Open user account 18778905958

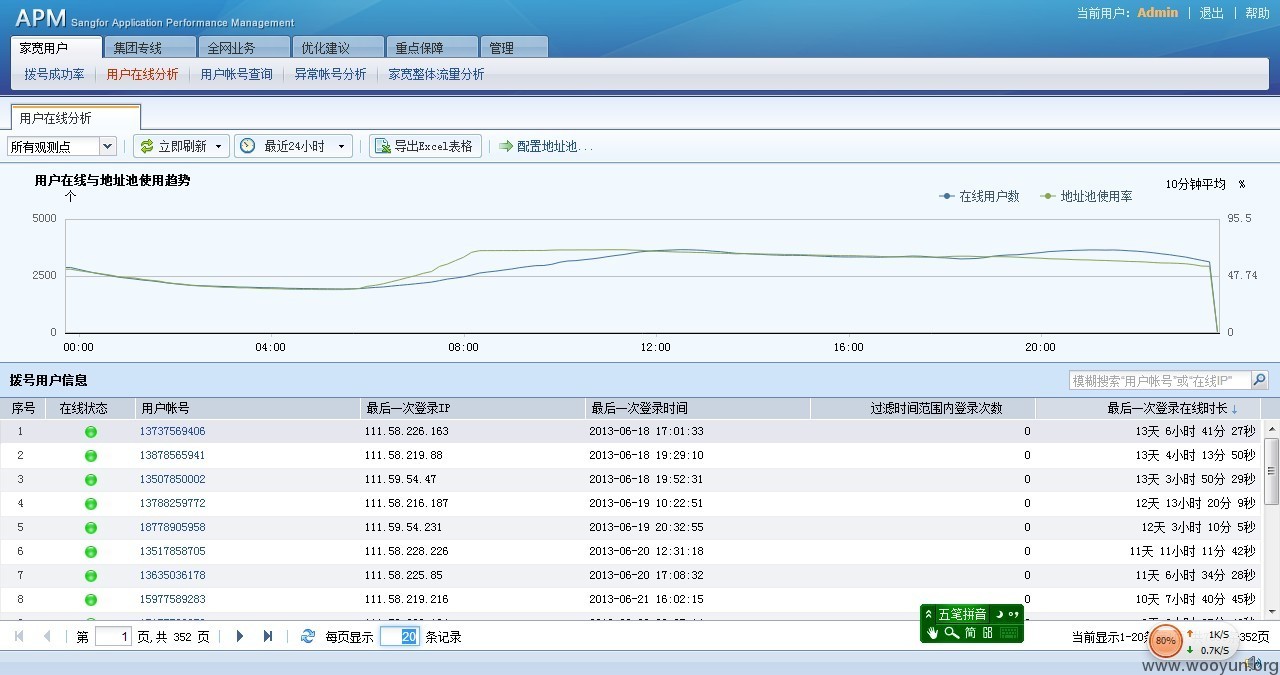tap(172, 527)
